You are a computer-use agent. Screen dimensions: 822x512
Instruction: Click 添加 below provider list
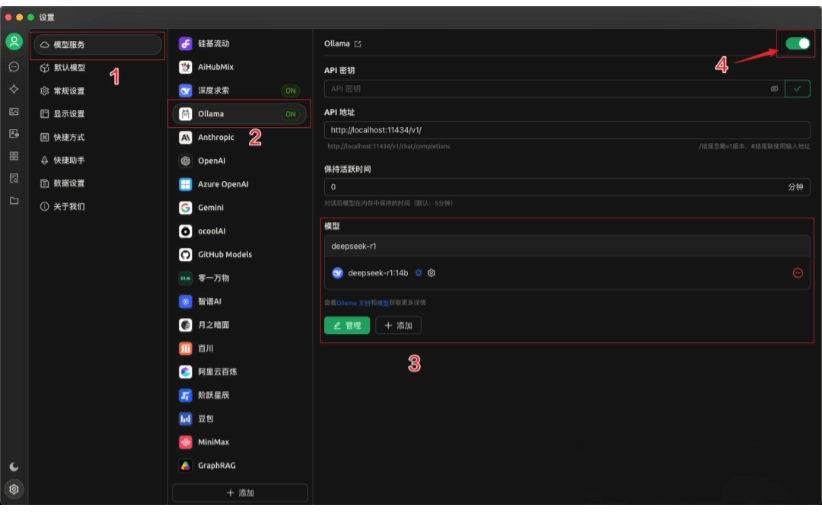pyautogui.click(x=240, y=493)
